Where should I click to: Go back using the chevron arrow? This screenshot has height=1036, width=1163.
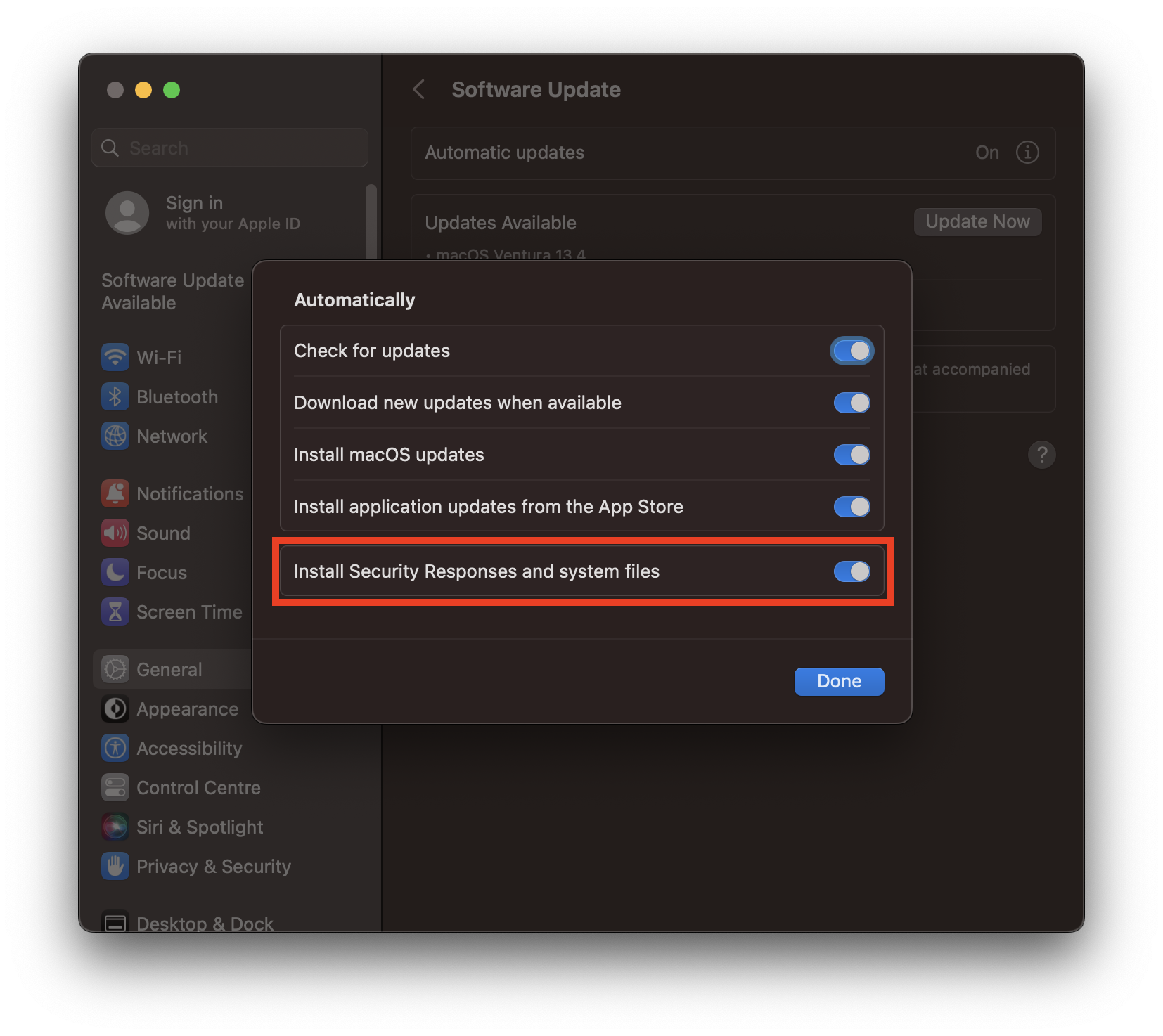pyautogui.click(x=419, y=89)
